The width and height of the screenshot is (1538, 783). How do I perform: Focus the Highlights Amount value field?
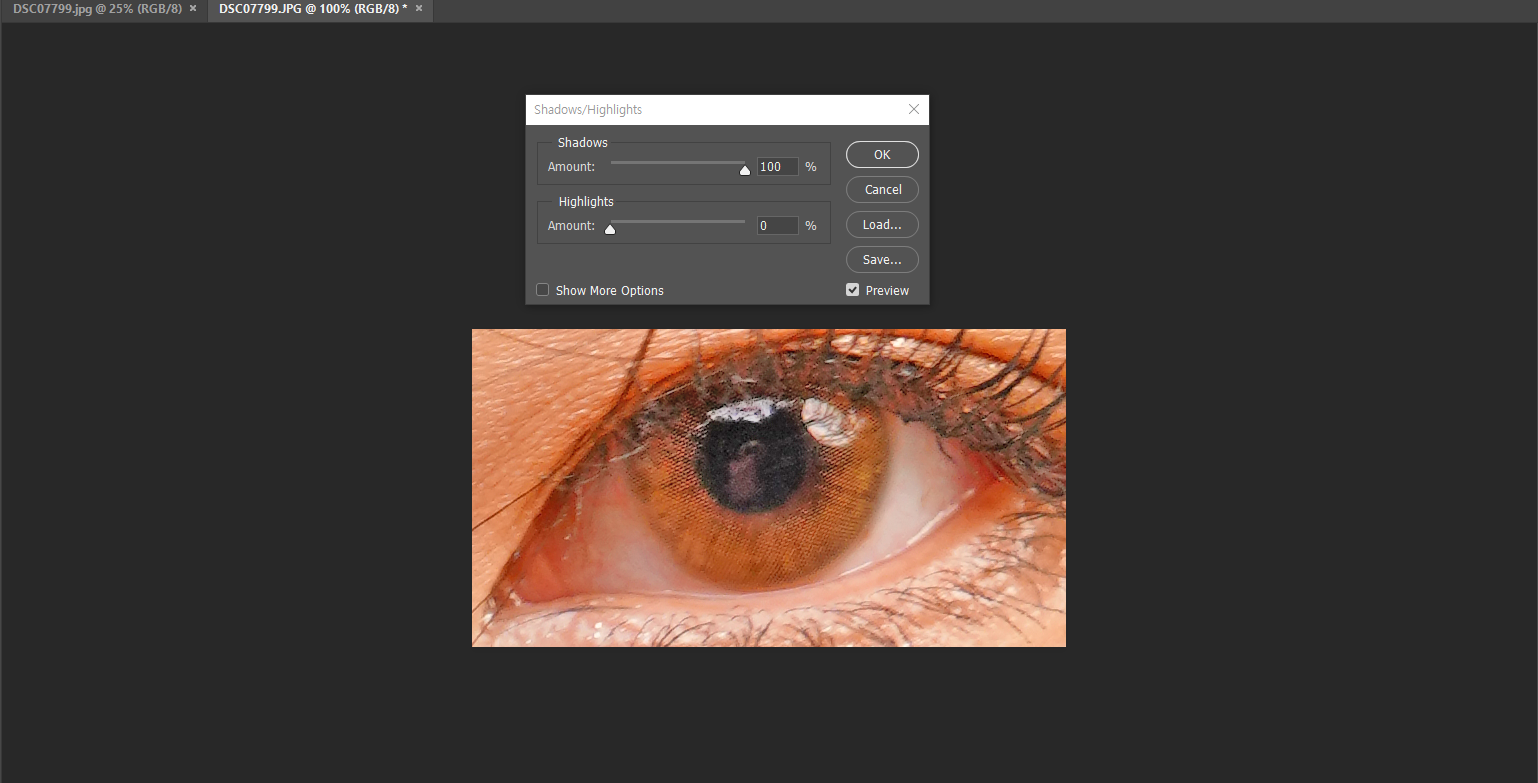click(x=777, y=226)
